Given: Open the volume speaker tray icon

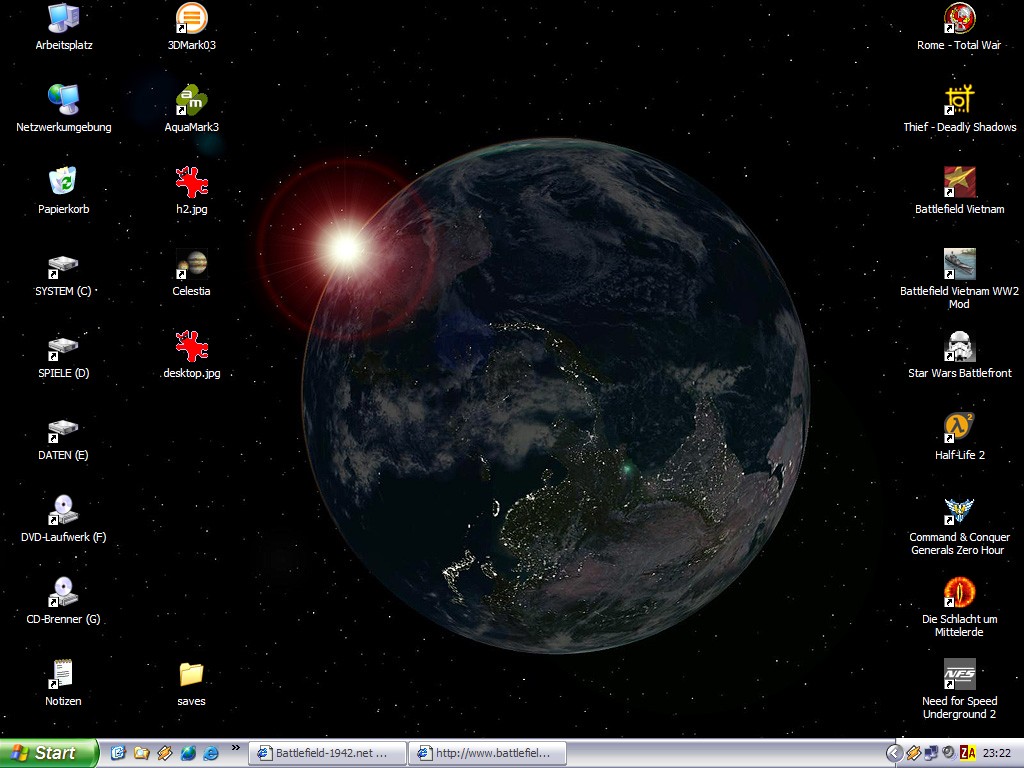Looking at the screenshot, I should (x=949, y=753).
